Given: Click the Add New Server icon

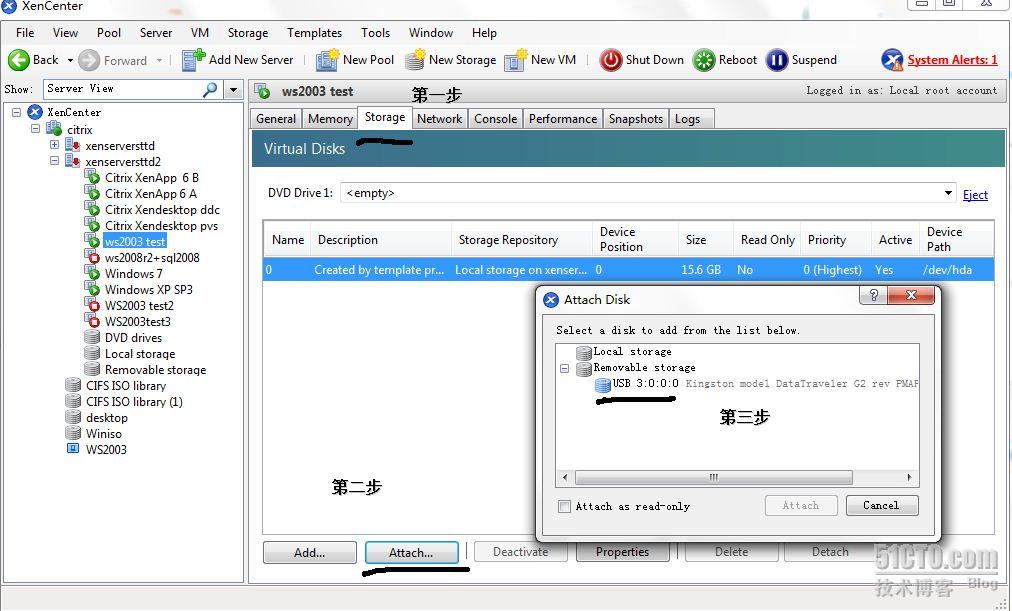Looking at the screenshot, I should (192, 59).
